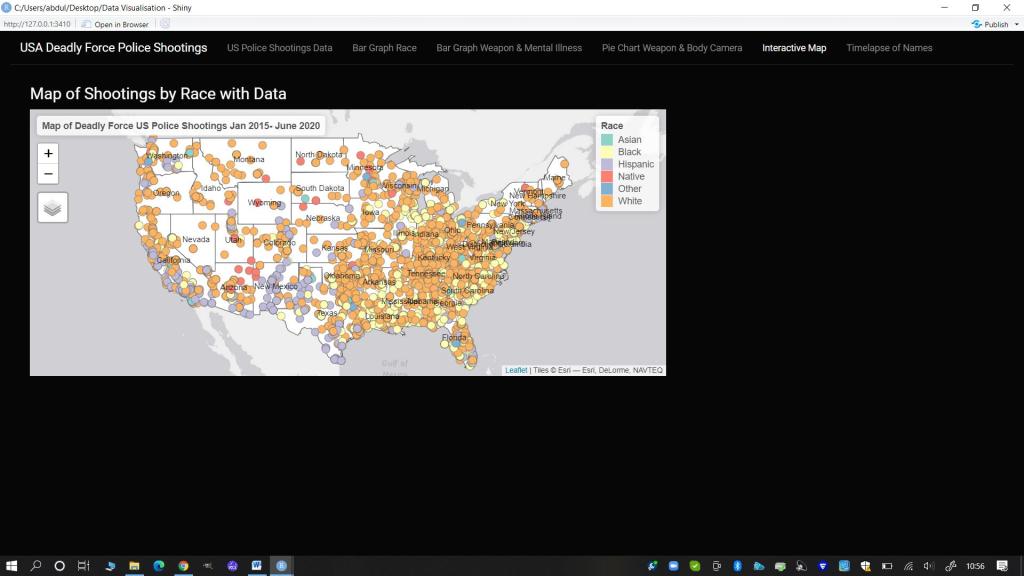Click the Leaflet attribution link

coord(516,370)
